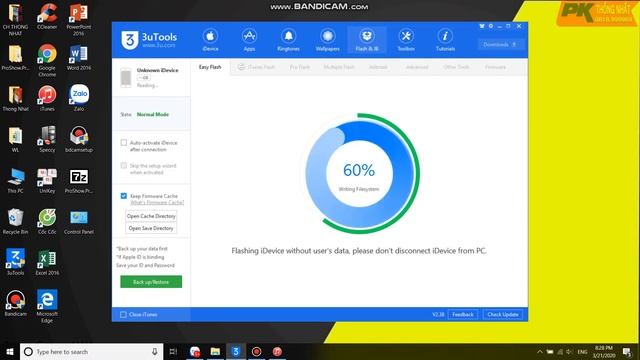Image resolution: width=640 pixels, height=360 pixels.
Task: Switch to the Other Tools tab
Action: click(456, 67)
